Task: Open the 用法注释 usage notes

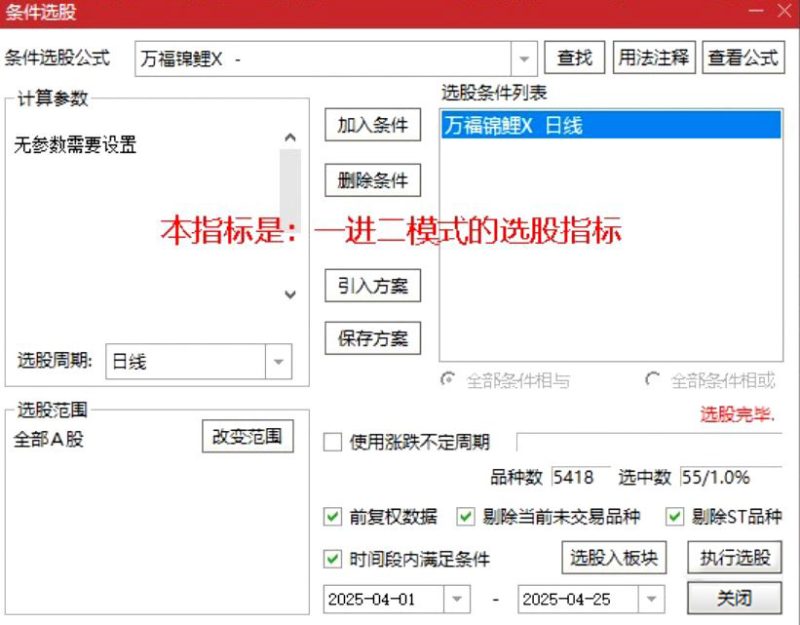Action: [x=655, y=57]
